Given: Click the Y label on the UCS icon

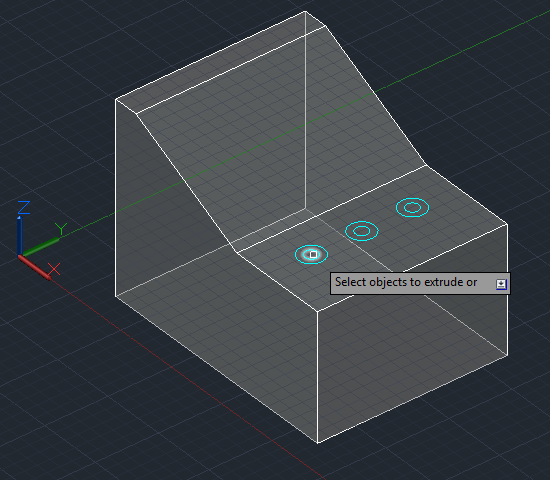Looking at the screenshot, I should click(61, 229).
